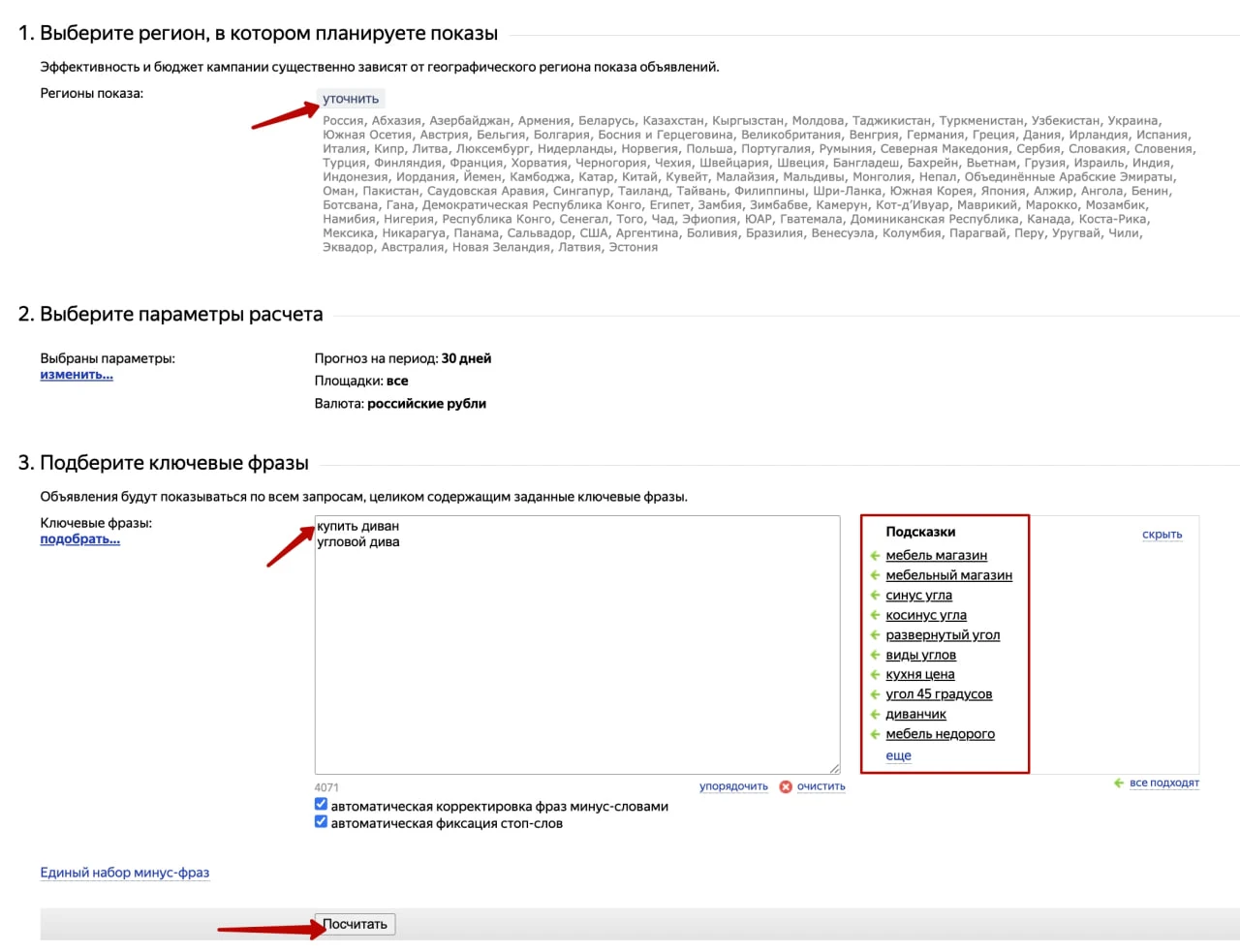Click the text area resize handle corner
The width and height of the screenshot is (1240, 952).
834,768
